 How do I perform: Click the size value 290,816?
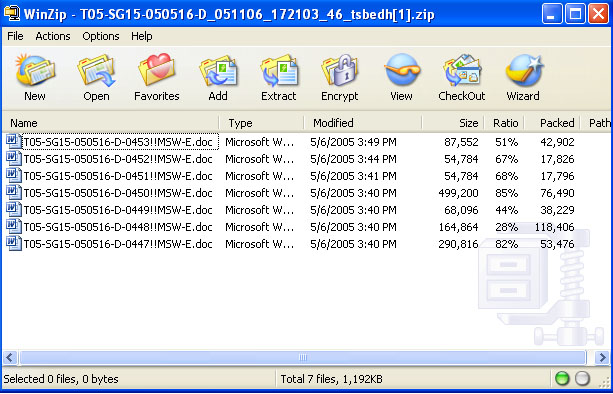(458, 244)
